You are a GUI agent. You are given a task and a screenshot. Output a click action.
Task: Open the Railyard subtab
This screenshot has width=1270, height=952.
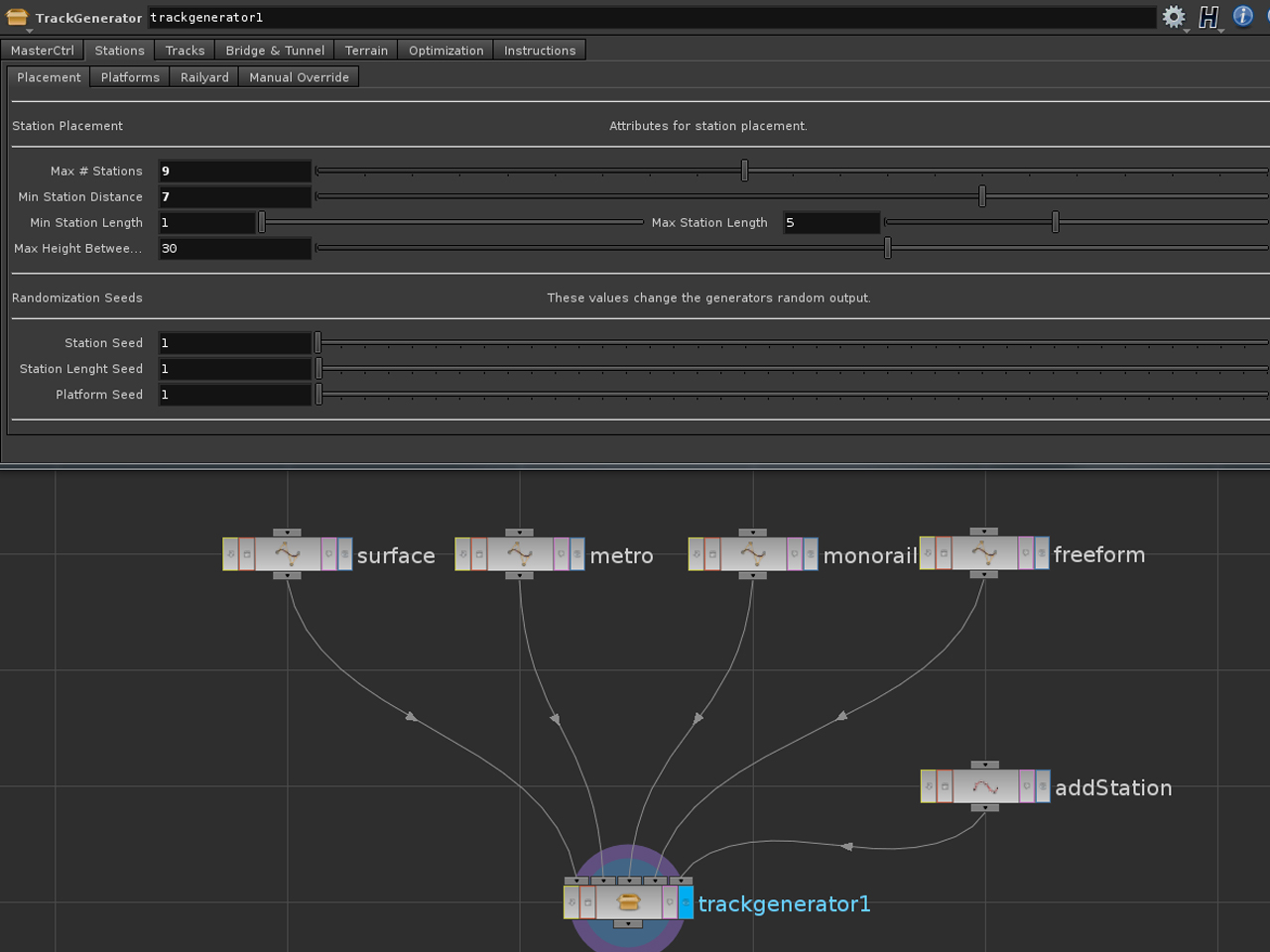click(203, 76)
